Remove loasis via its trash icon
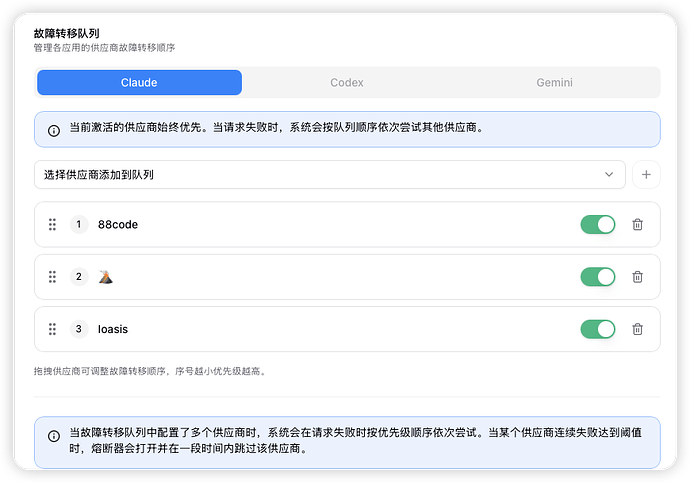 [x=637, y=329]
